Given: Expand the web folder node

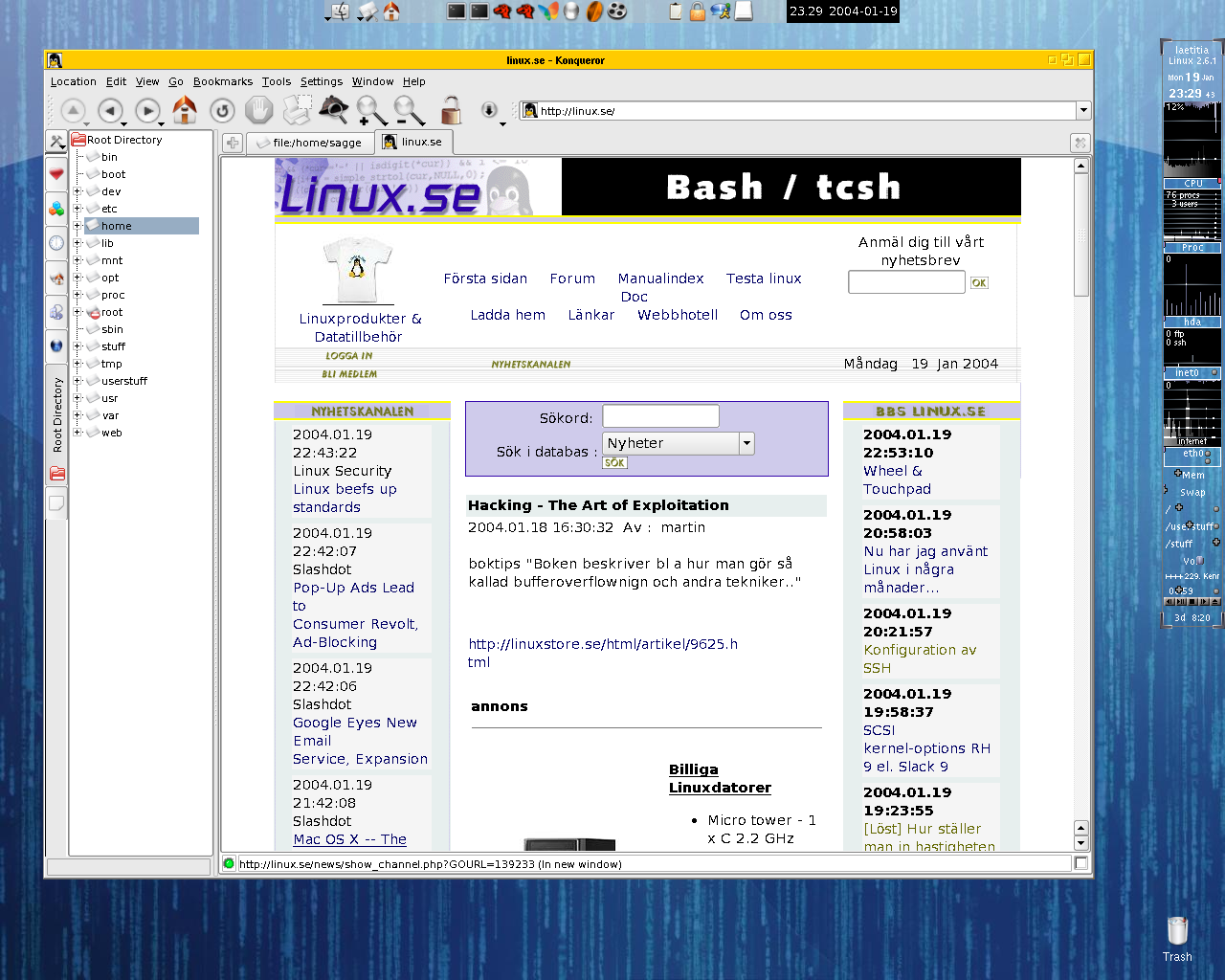Looking at the screenshot, I should click(78, 433).
